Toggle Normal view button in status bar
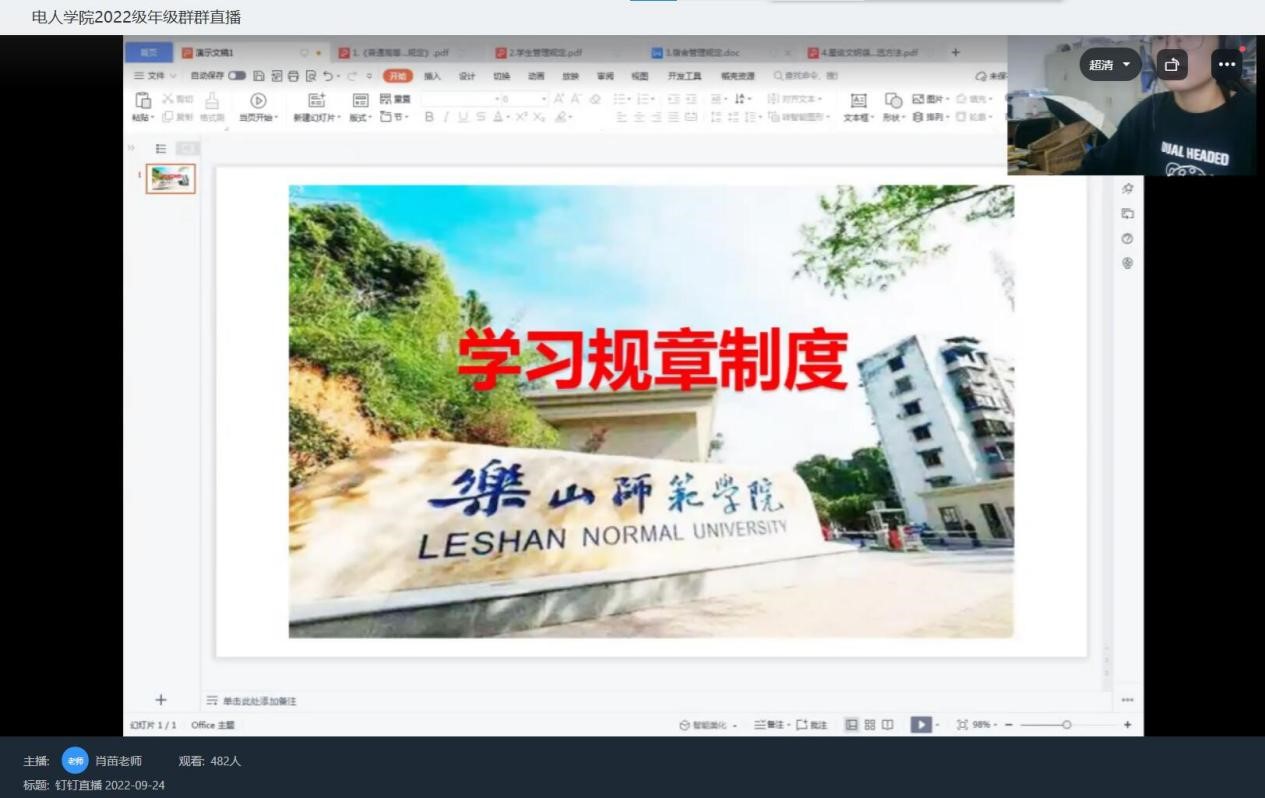Viewport: 1265px width, 798px height. (x=852, y=725)
